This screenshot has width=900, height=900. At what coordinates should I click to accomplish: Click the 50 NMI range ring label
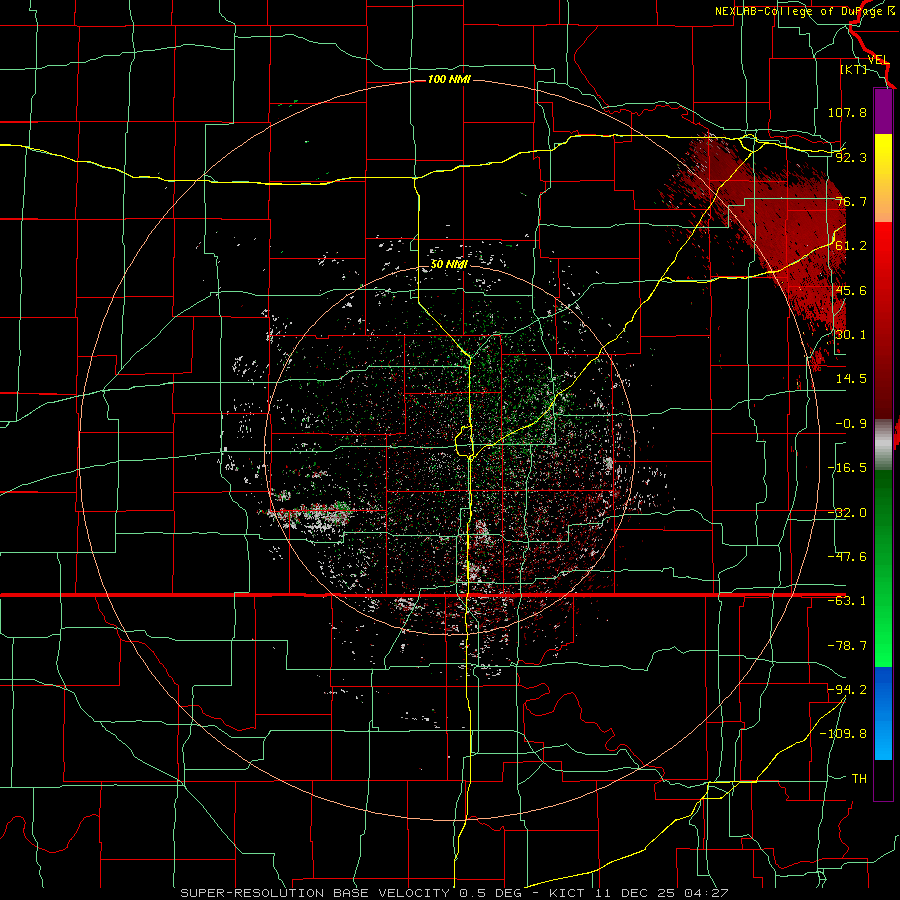[x=449, y=265]
